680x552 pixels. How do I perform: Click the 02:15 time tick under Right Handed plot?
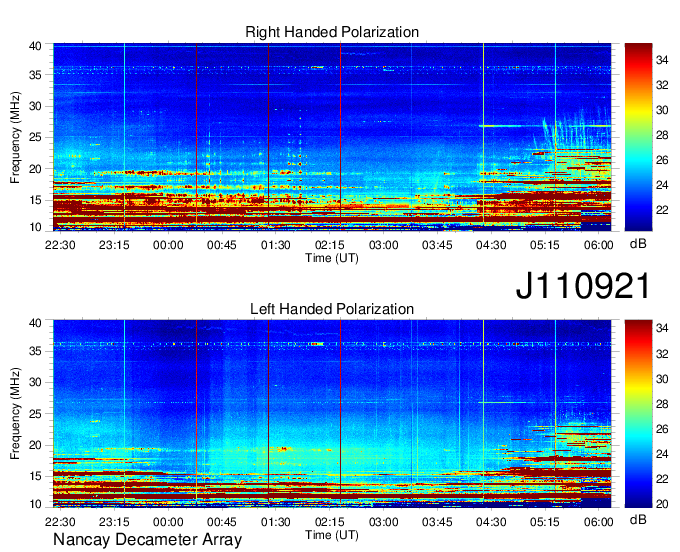(x=330, y=245)
